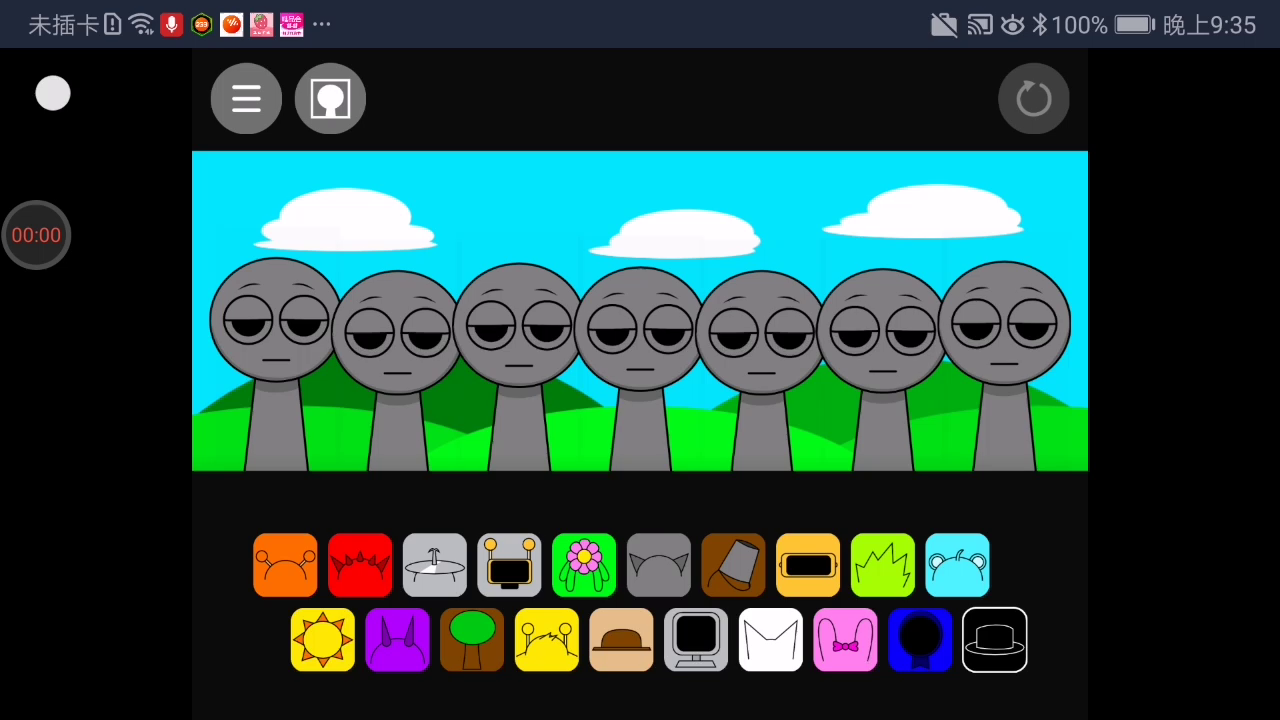Select the gray cat ears icon

click(658, 565)
